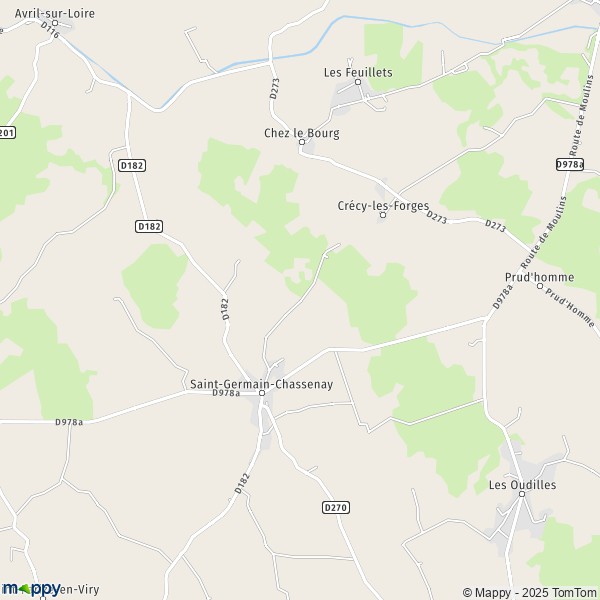
Task: Select the lower D182 road shield
Action: click(x=149, y=227)
